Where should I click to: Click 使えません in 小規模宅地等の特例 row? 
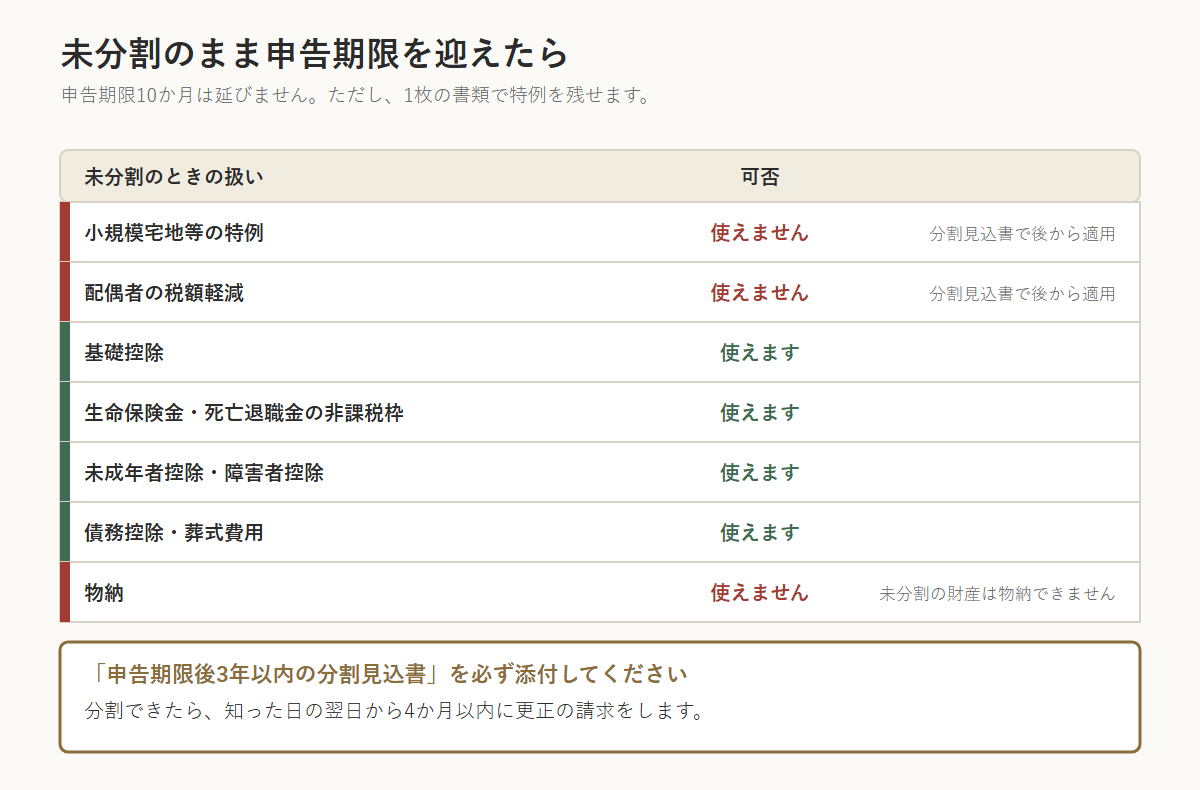click(760, 233)
